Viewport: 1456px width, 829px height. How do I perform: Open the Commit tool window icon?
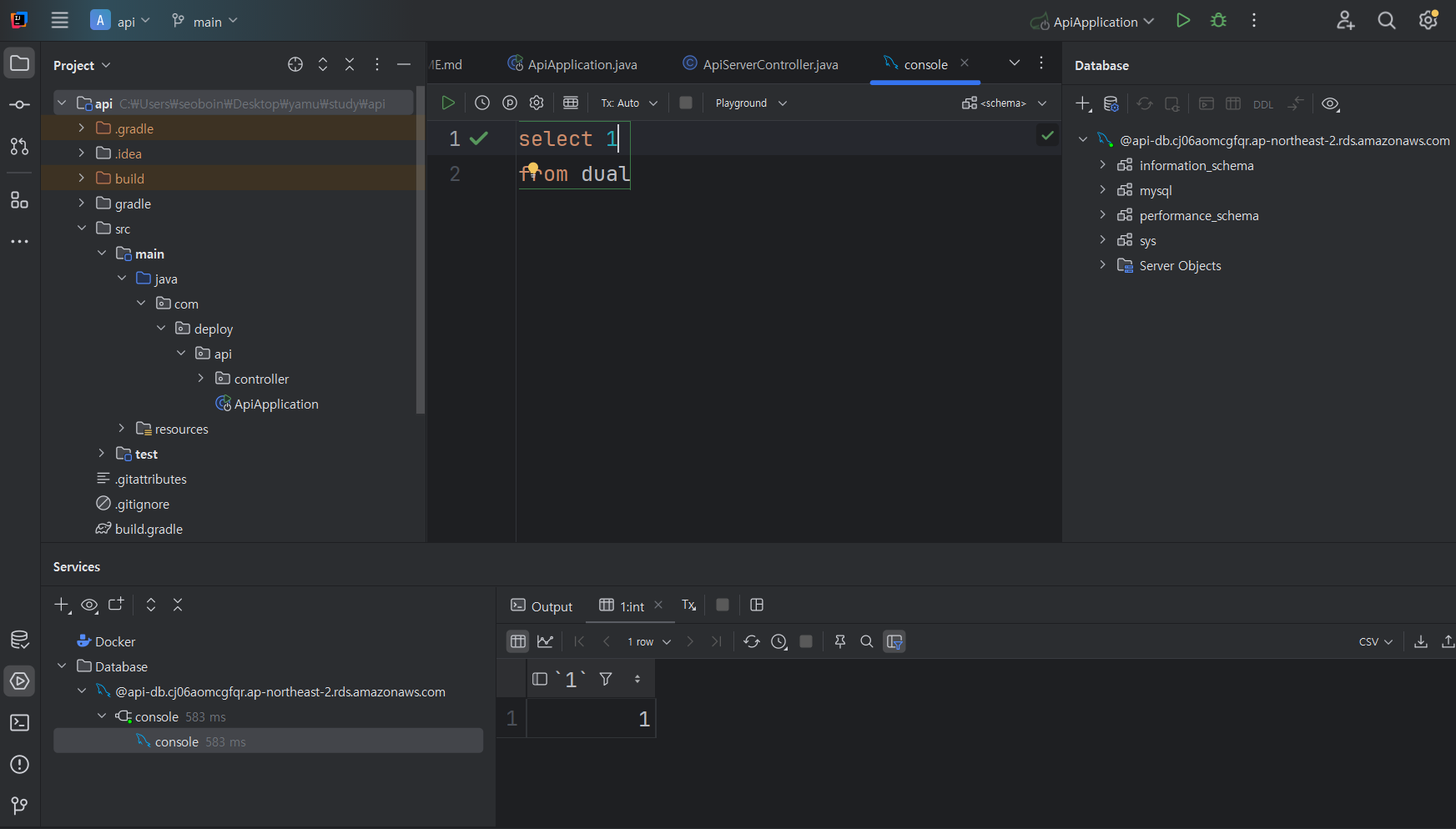19,105
